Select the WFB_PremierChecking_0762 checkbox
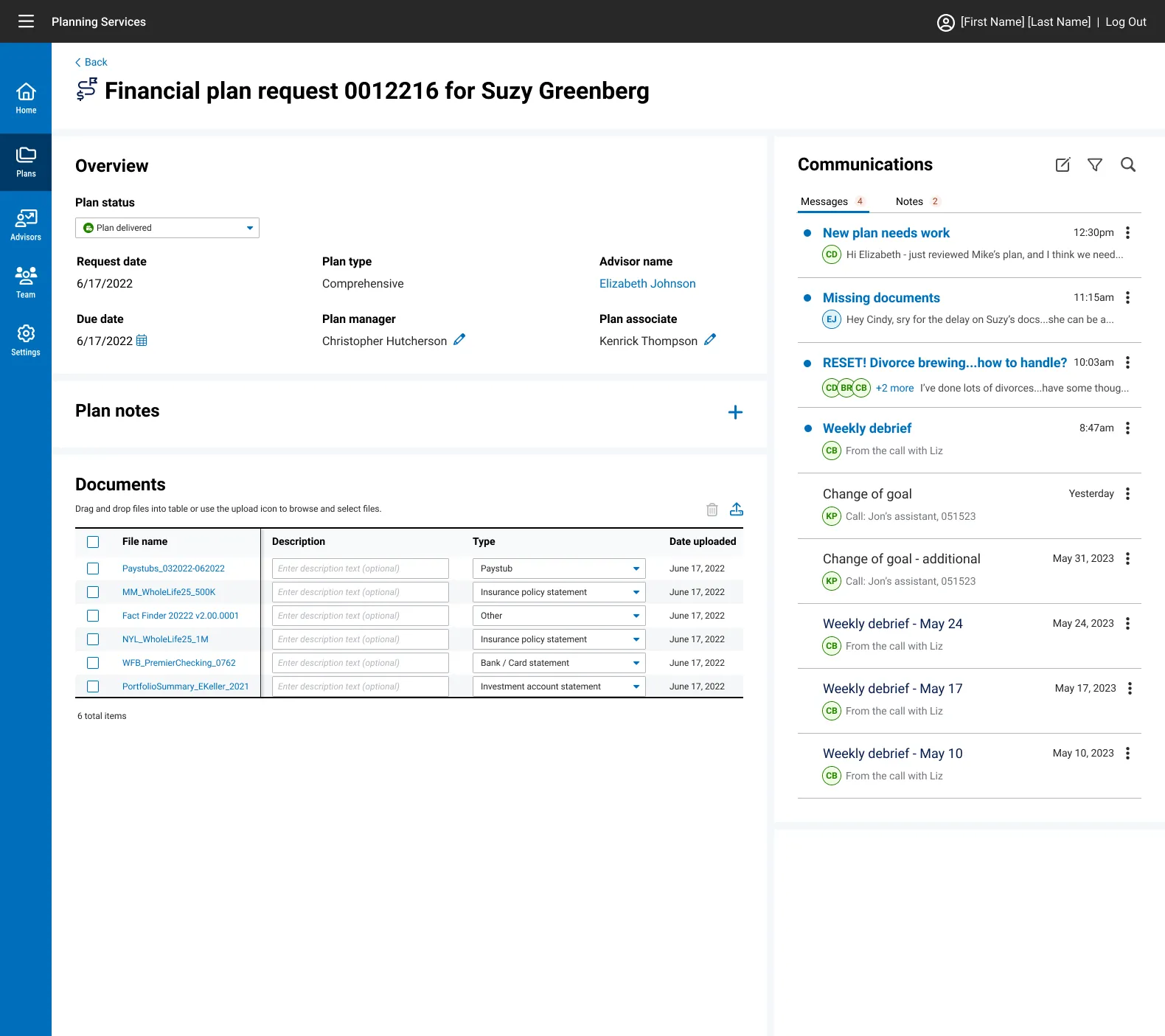Viewport: 1165px width, 1036px height. click(x=93, y=663)
